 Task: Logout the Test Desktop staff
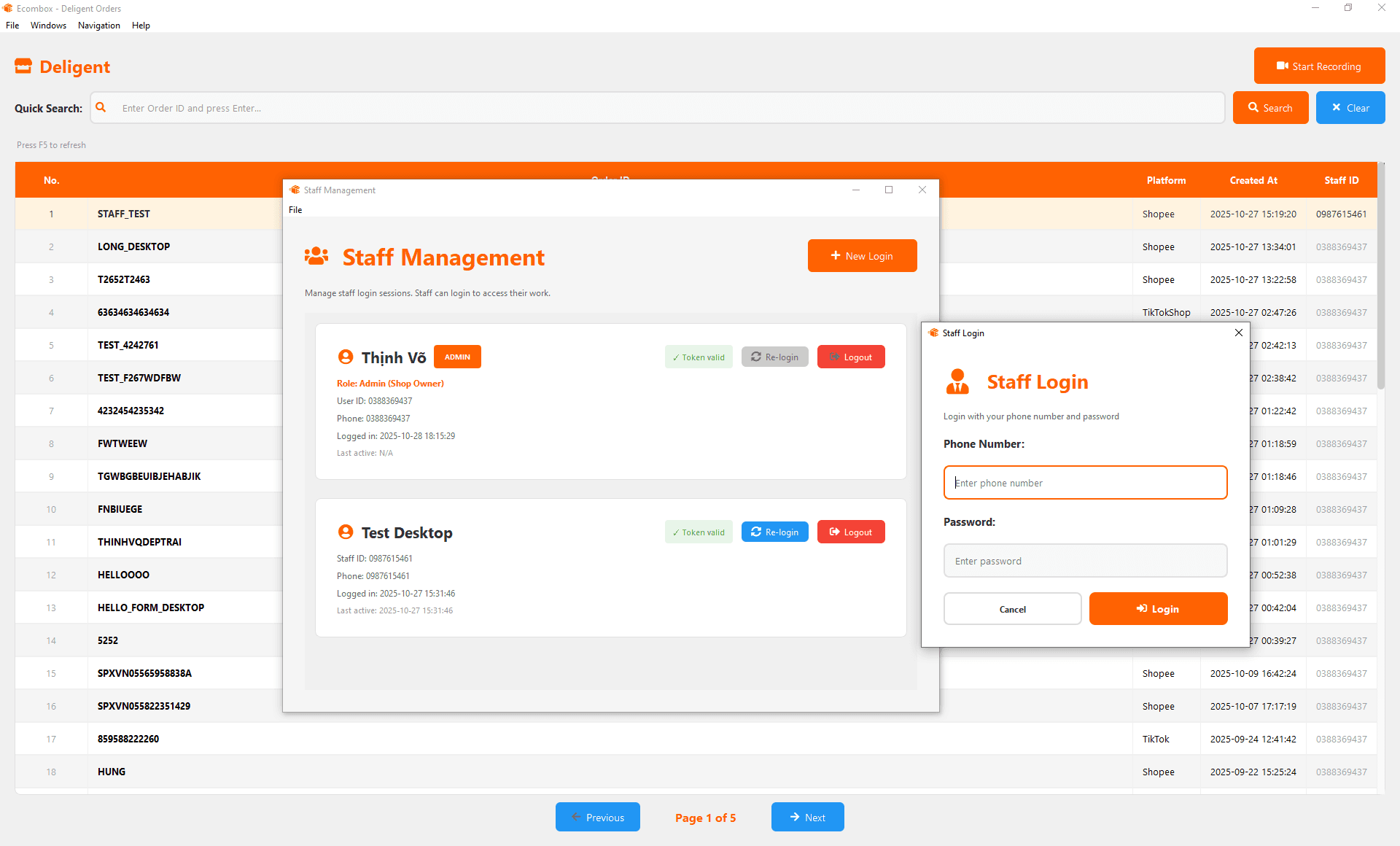coord(851,532)
